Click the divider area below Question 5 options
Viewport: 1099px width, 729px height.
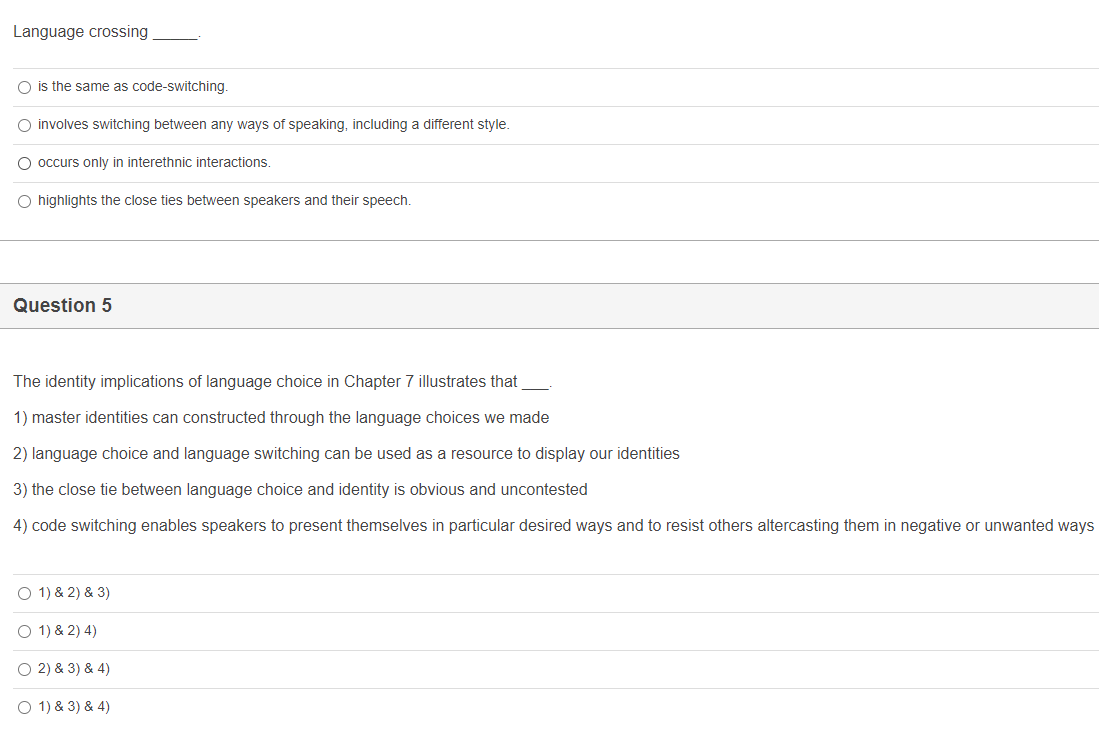click(x=550, y=725)
